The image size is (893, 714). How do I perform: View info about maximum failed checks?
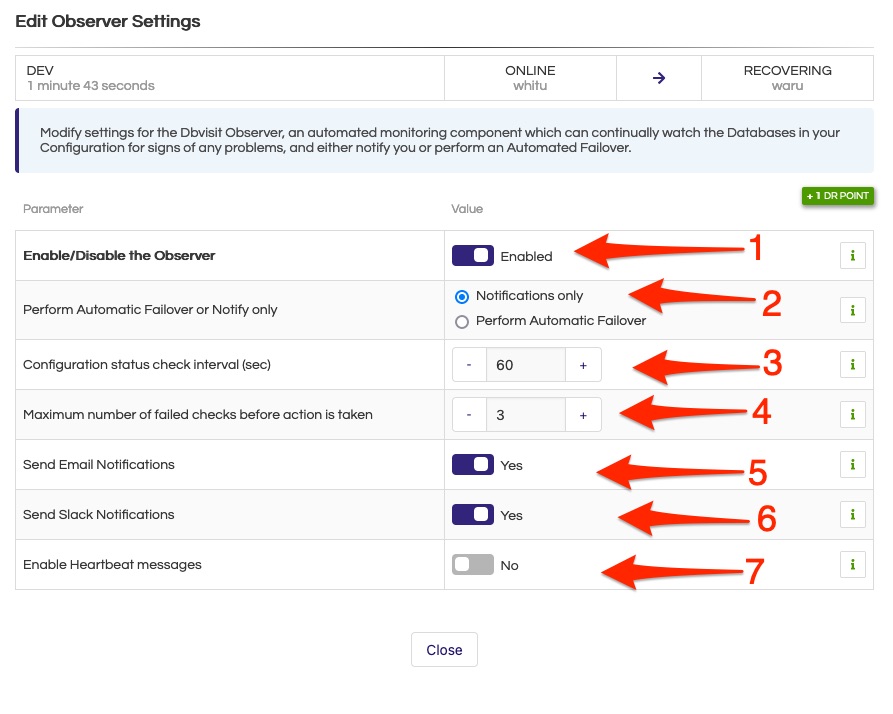click(852, 414)
